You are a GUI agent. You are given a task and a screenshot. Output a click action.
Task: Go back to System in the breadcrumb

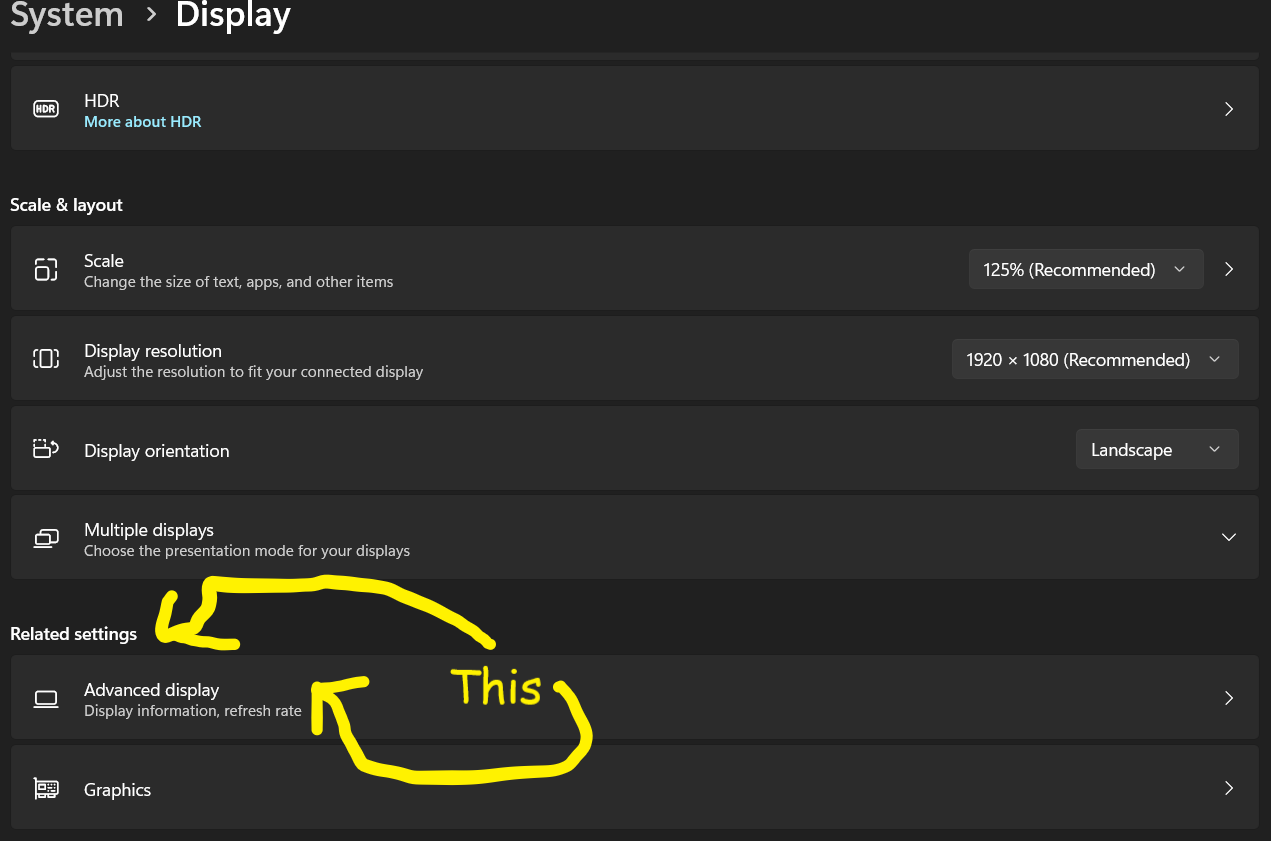pos(67,15)
